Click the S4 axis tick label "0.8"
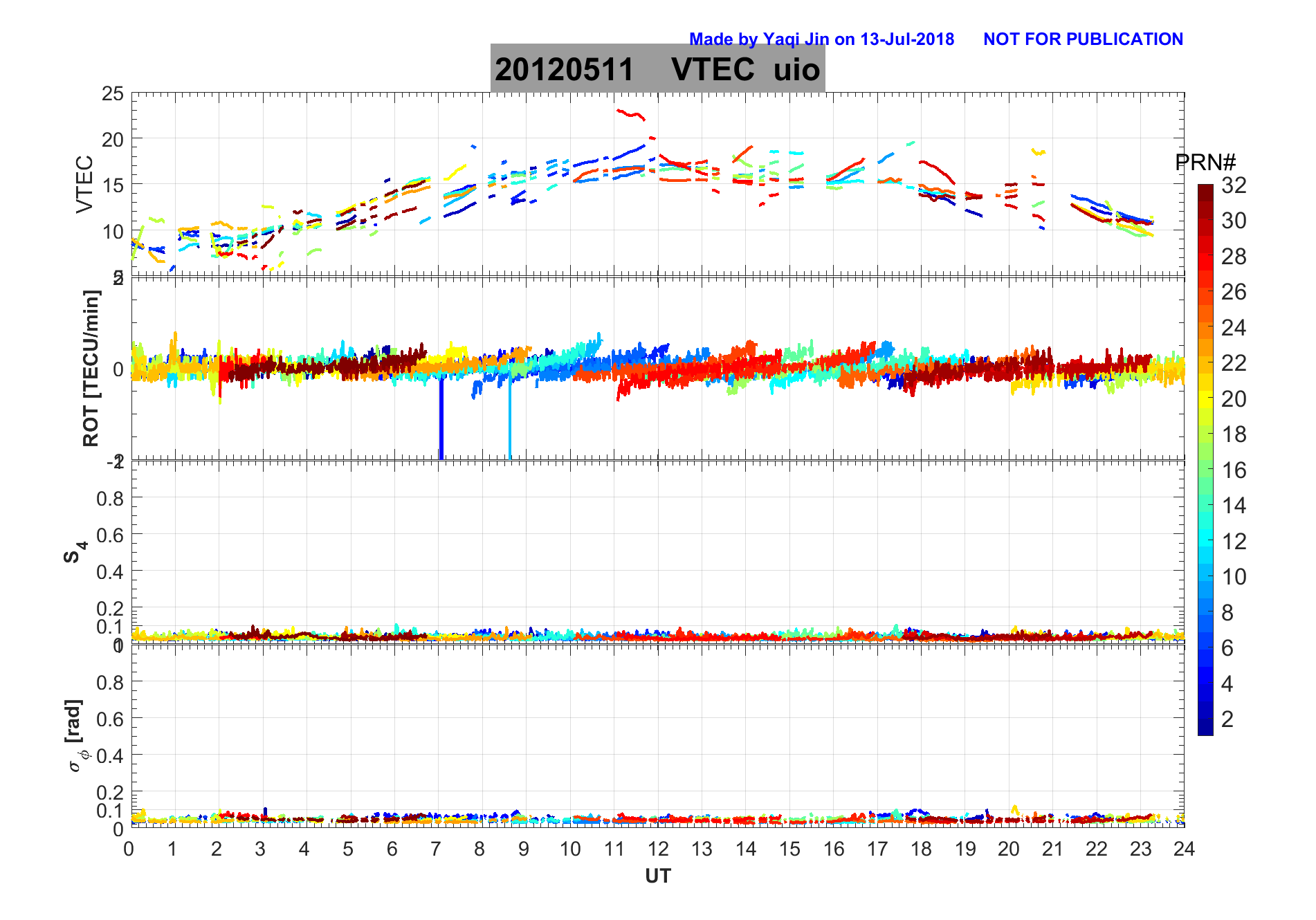This screenshot has width=1316, height=920. (110, 498)
